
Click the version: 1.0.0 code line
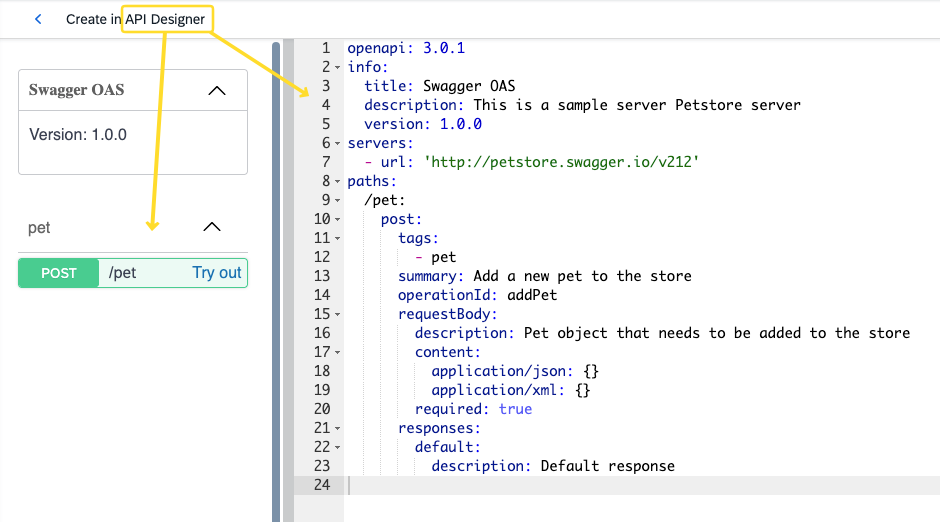coord(423,124)
